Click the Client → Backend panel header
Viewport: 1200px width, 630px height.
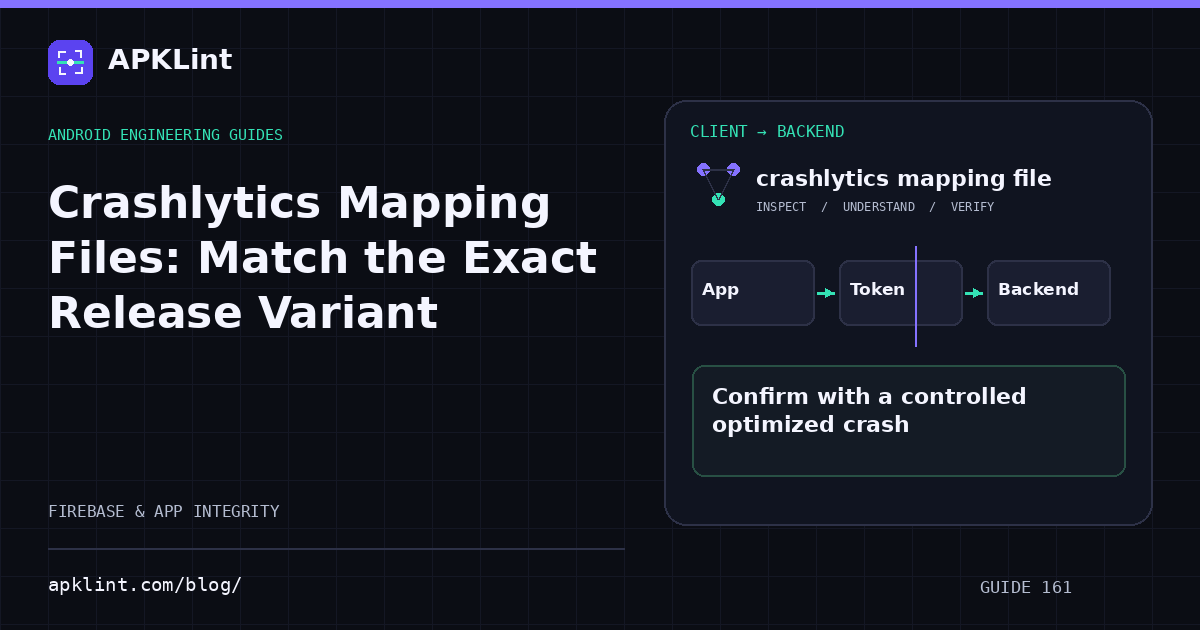(767, 132)
